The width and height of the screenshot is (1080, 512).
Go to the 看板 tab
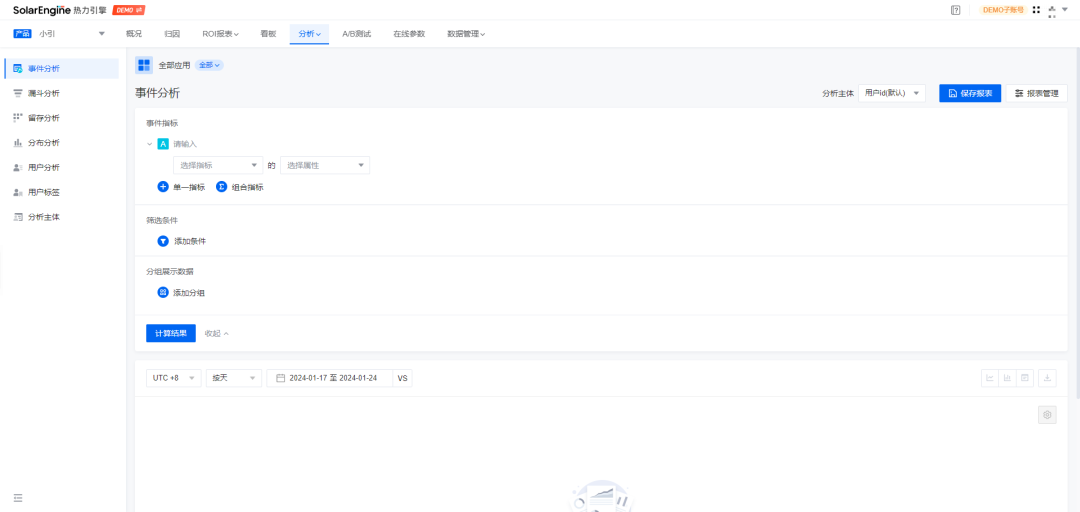click(268, 33)
